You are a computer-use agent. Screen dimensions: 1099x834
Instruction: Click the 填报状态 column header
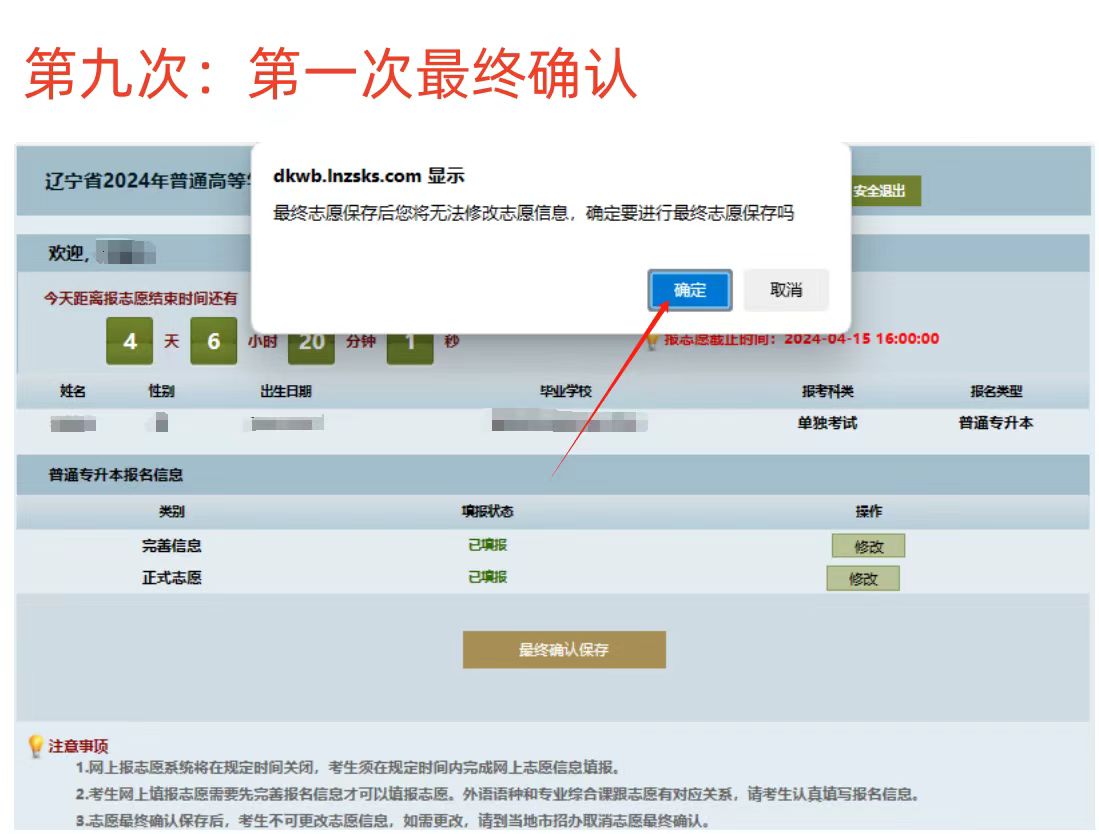pyautogui.click(x=487, y=511)
